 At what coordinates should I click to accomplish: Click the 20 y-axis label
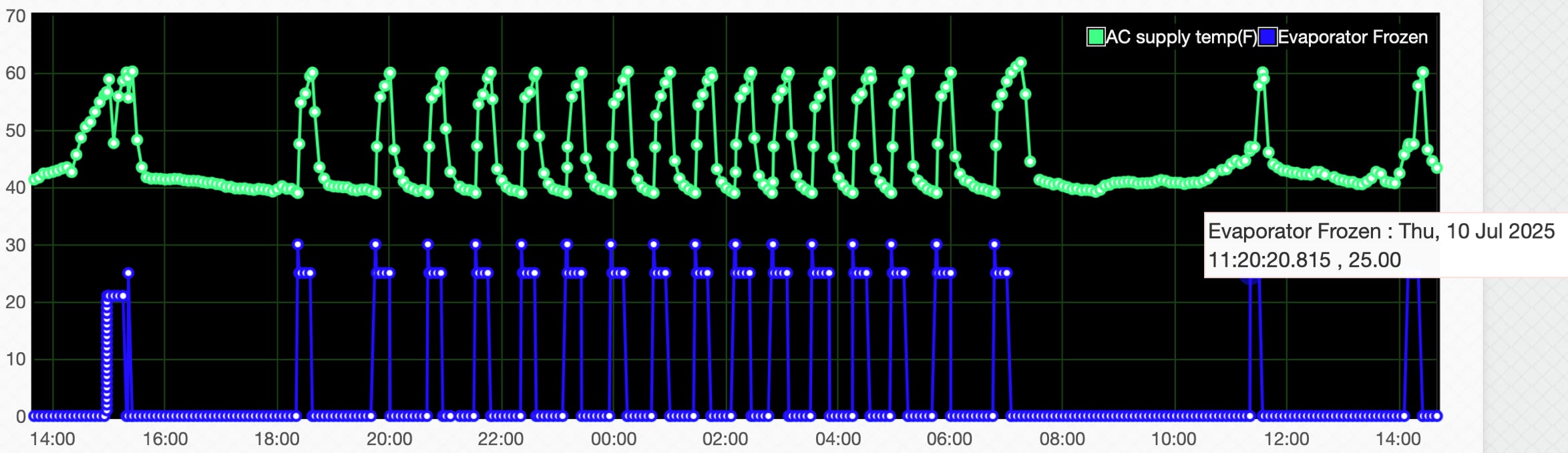tap(15, 302)
